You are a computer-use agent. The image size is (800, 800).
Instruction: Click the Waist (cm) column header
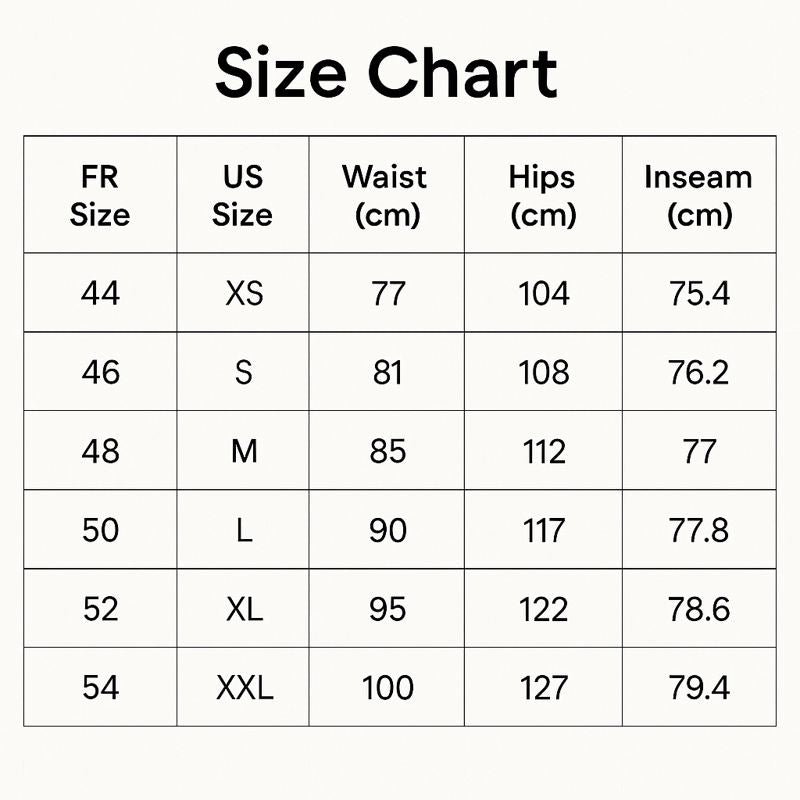pyautogui.click(x=386, y=195)
